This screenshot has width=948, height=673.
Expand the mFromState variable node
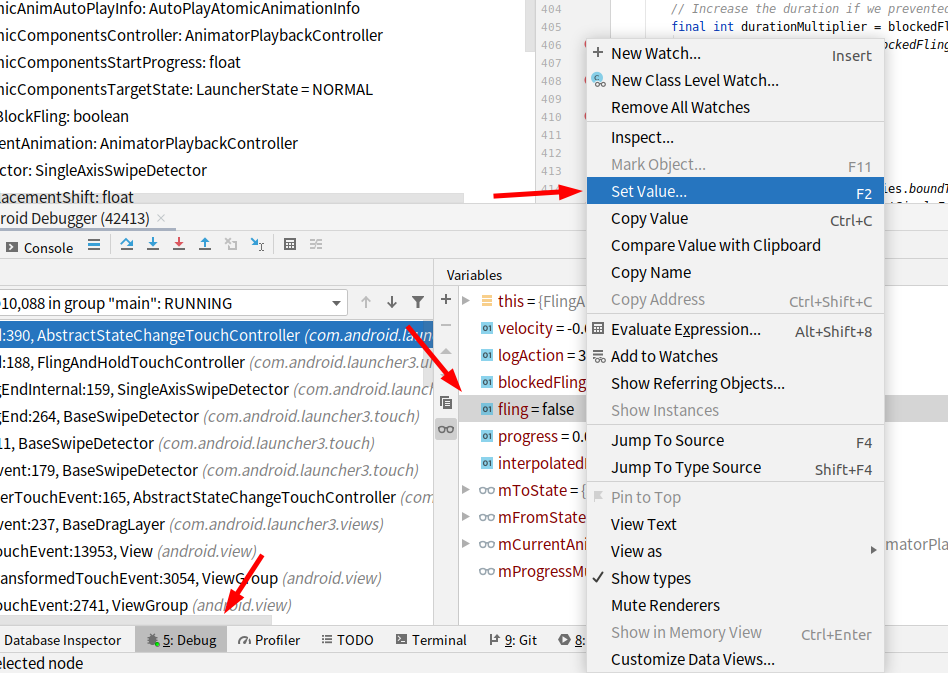466,516
